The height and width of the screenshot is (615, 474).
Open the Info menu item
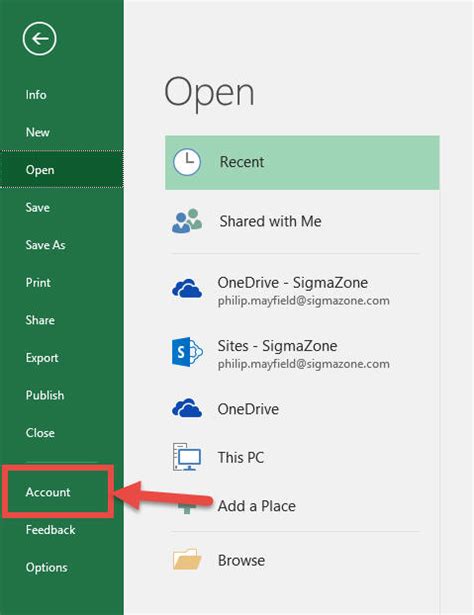(x=36, y=95)
